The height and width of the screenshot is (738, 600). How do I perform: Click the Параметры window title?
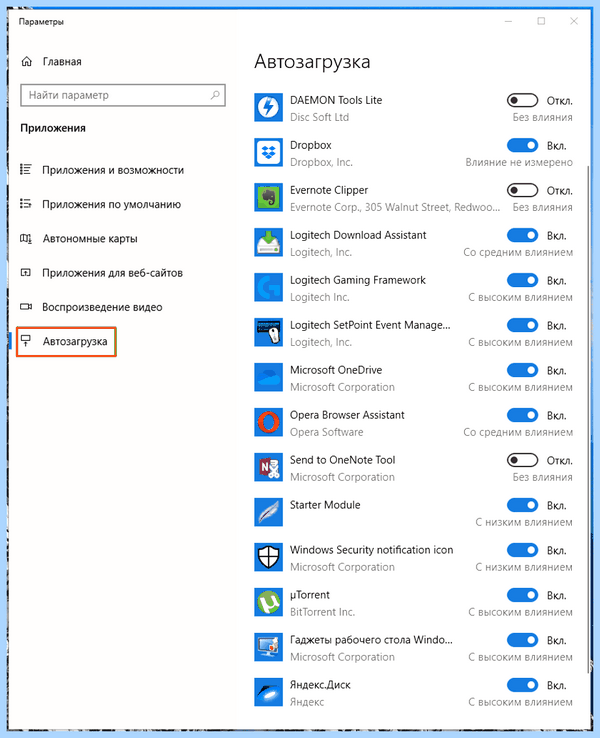(41, 22)
